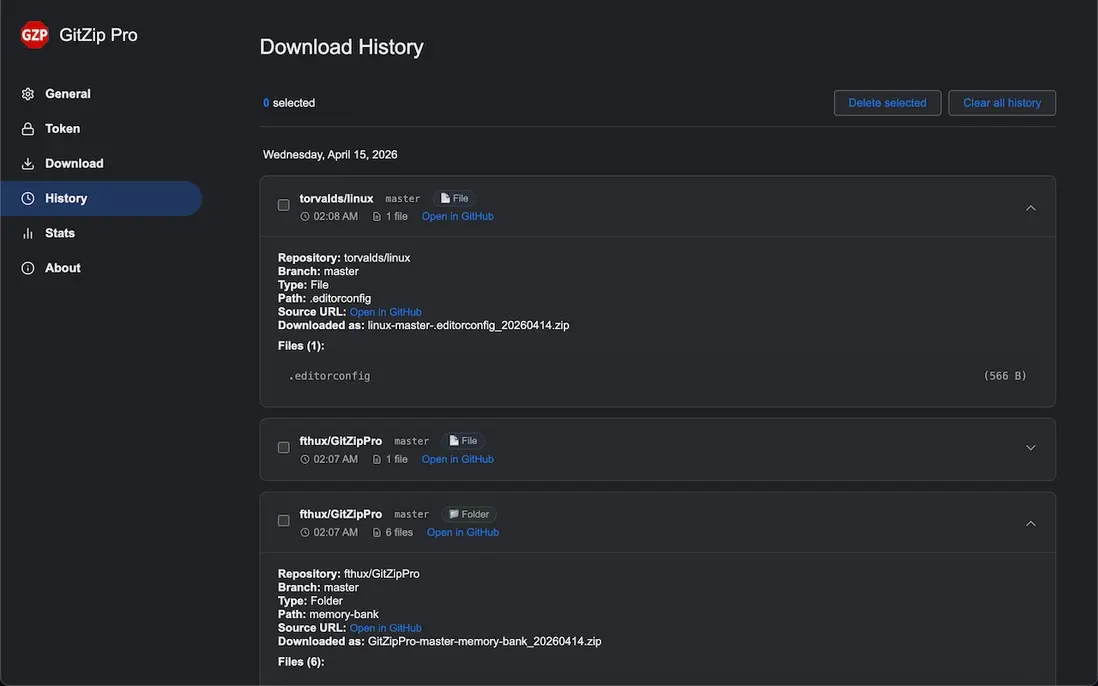Image resolution: width=1098 pixels, height=686 pixels.
Task: Click the Delete selected button
Action: tap(887, 103)
